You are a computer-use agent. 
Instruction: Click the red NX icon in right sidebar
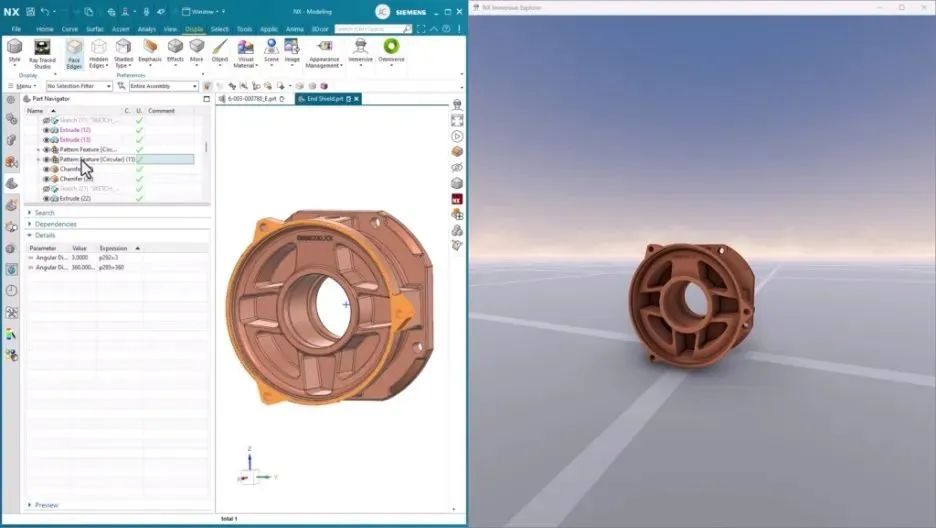457,199
